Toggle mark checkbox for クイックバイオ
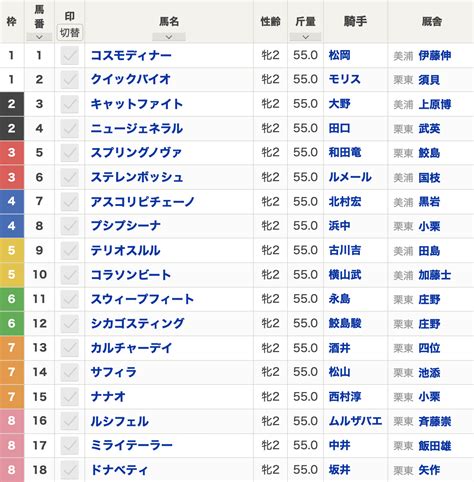The height and width of the screenshot is (482, 474). (x=70, y=80)
